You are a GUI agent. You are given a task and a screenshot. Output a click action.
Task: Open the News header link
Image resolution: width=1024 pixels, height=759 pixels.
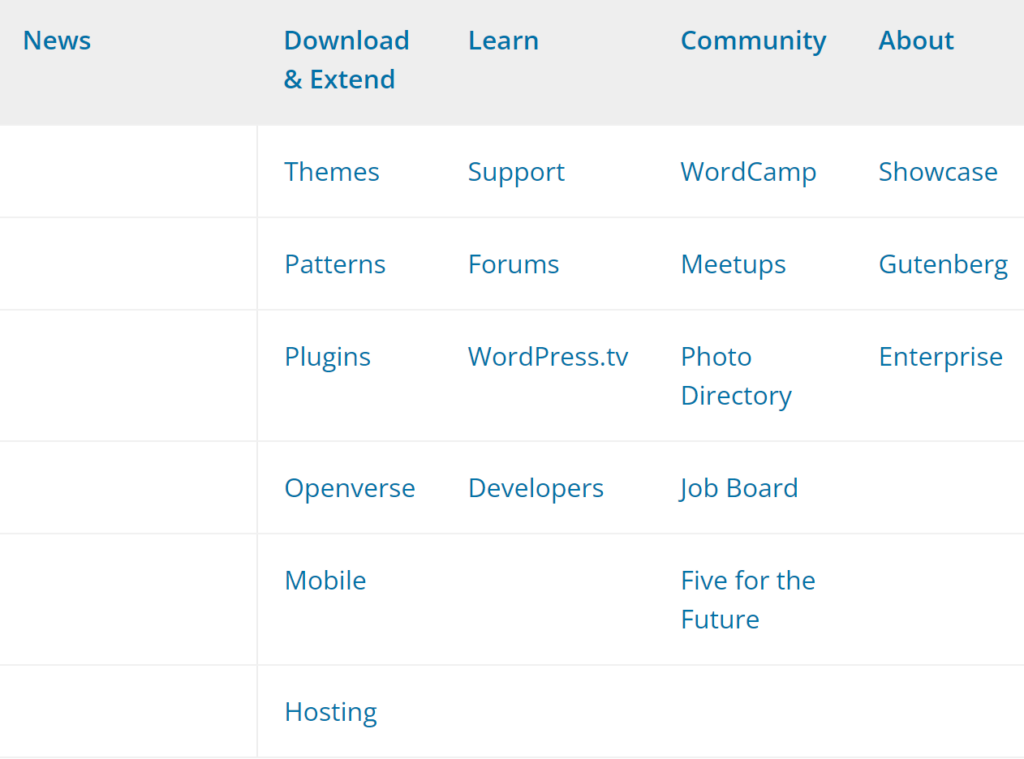click(x=57, y=40)
